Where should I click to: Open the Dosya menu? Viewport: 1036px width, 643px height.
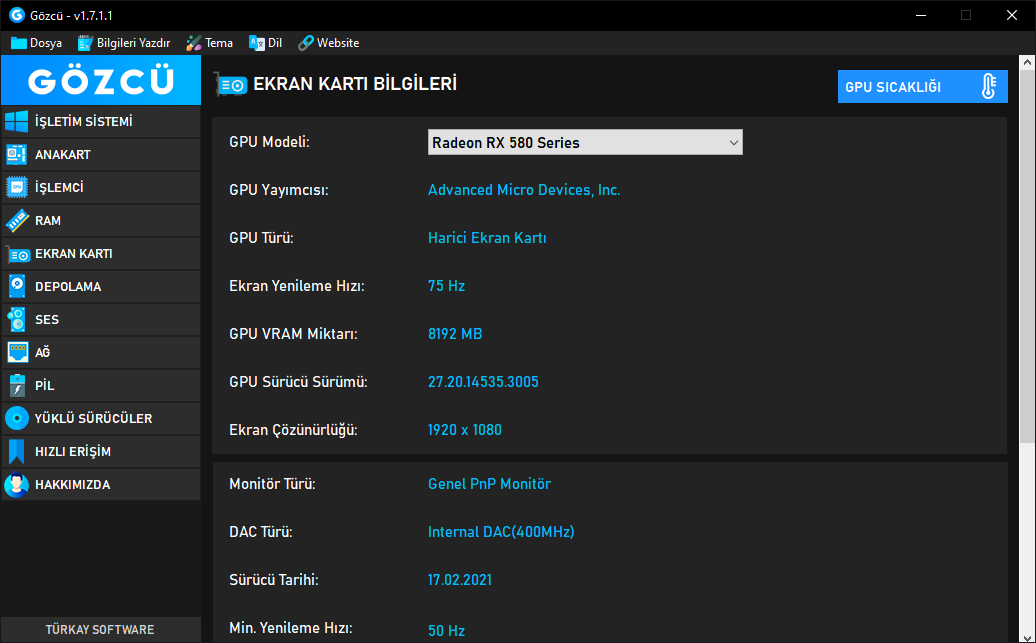point(37,43)
